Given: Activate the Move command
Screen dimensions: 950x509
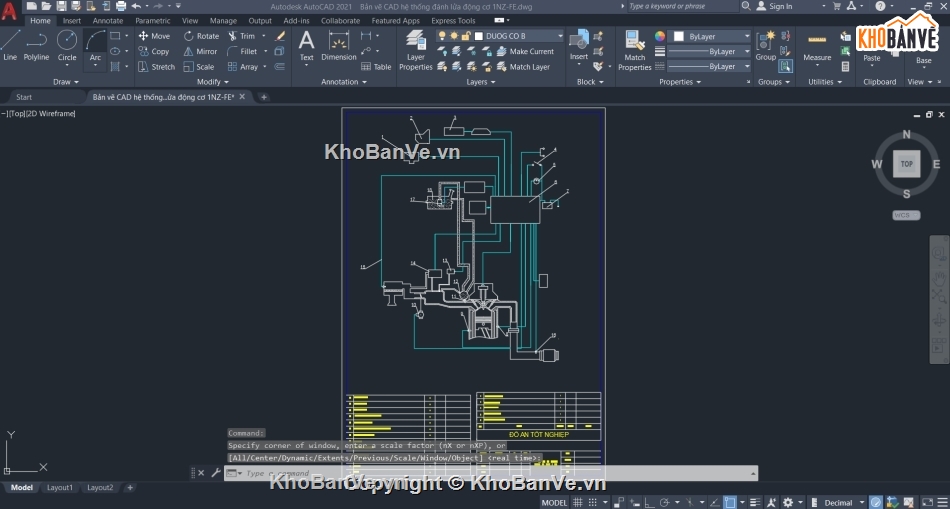Looking at the screenshot, I should pyautogui.click(x=154, y=36).
